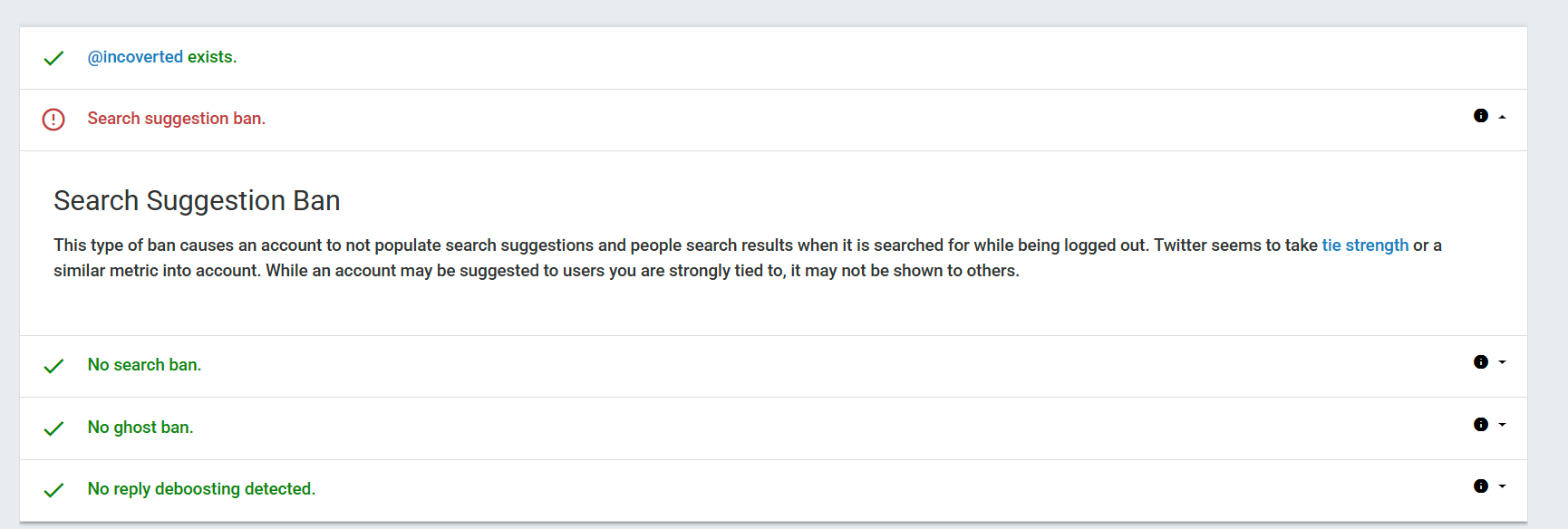1568x529 pixels.
Task: Open the tie strength link
Action: pyautogui.click(x=1365, y=245)
